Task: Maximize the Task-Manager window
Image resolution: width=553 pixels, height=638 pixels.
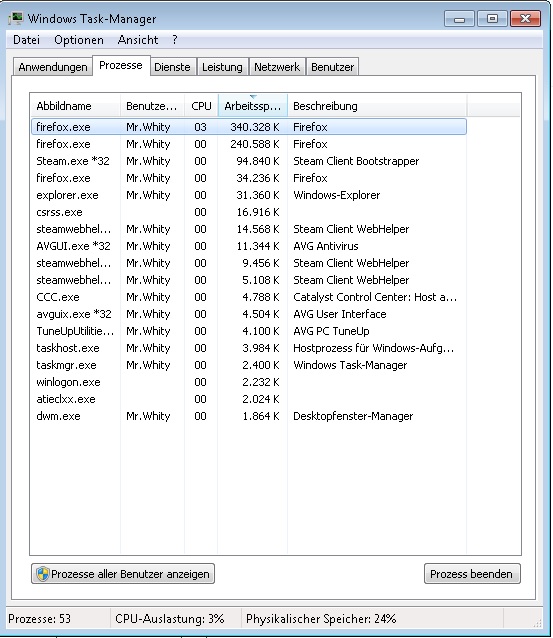Action: point(492,19)
